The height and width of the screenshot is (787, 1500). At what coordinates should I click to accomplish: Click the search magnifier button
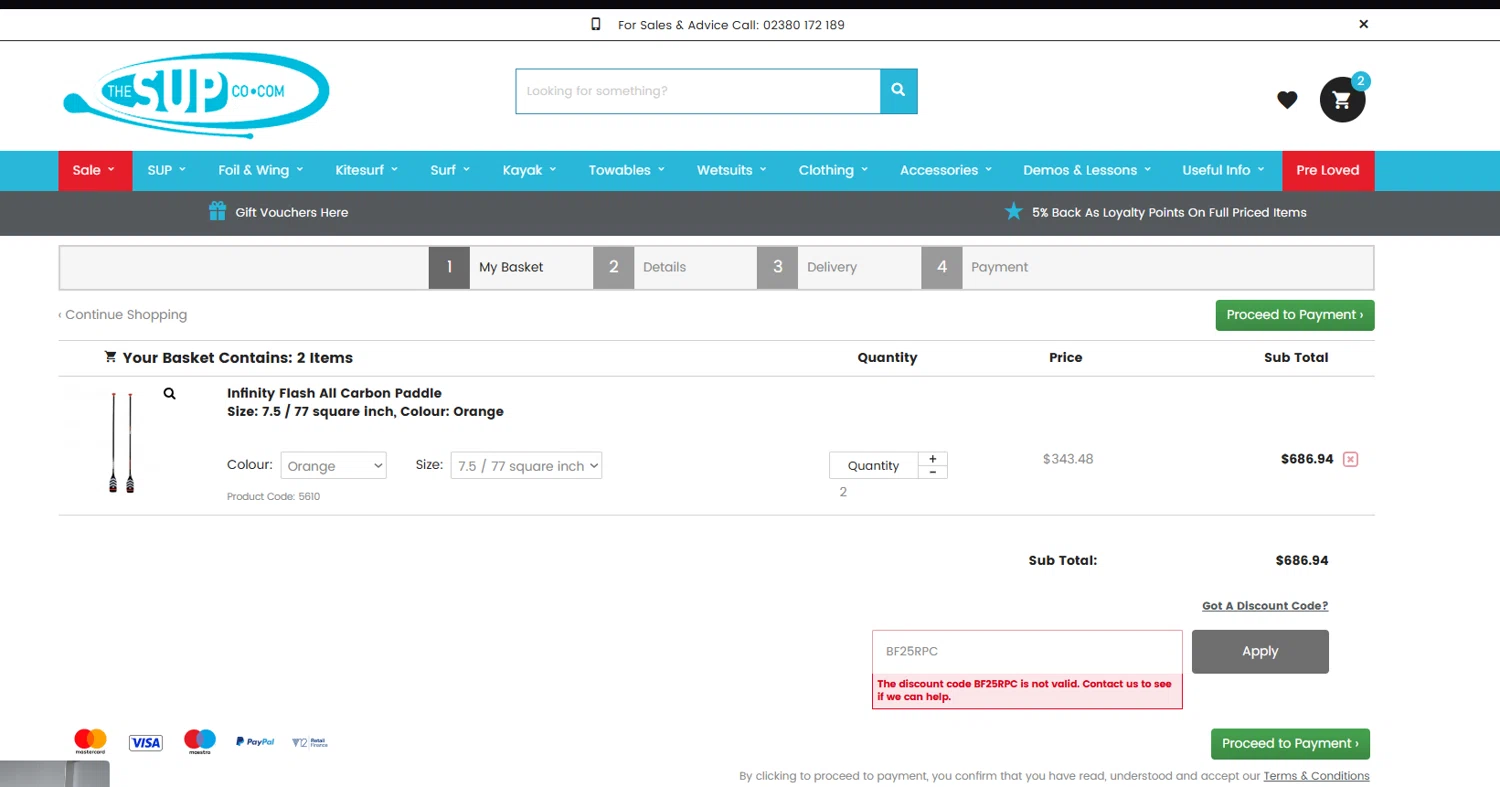point(898,91)
